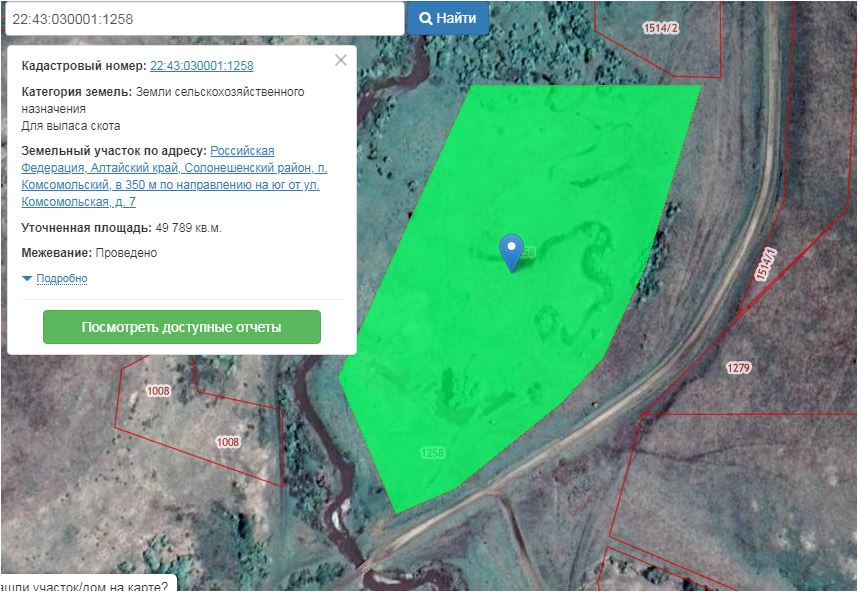Click the lower 1008 parcel label

tap(228, 441)
